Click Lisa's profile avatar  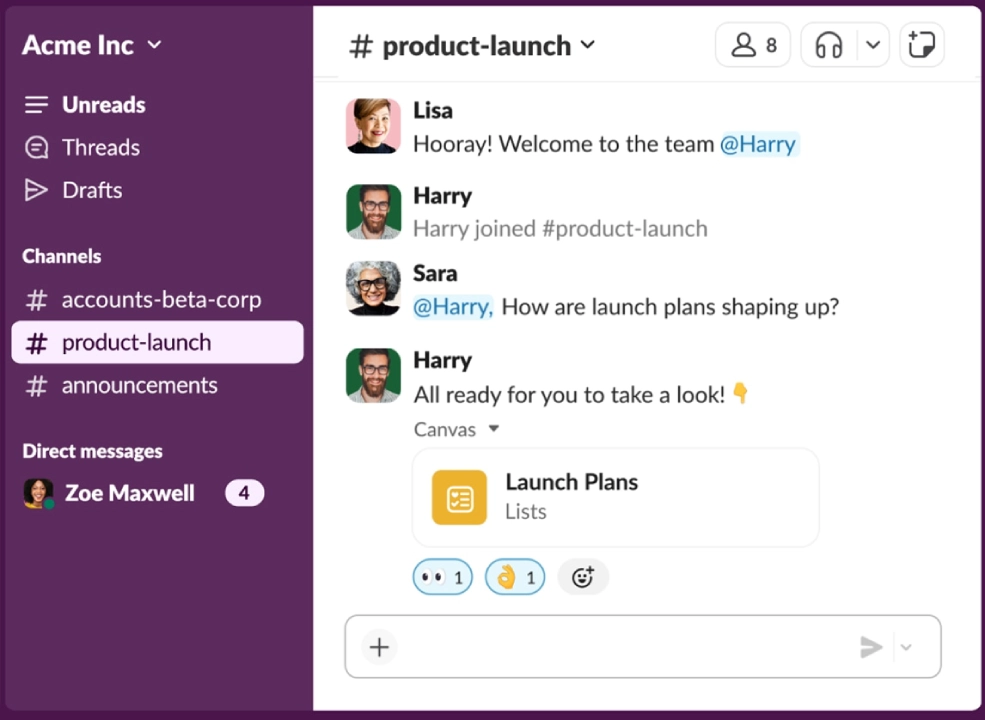[373, 126]
